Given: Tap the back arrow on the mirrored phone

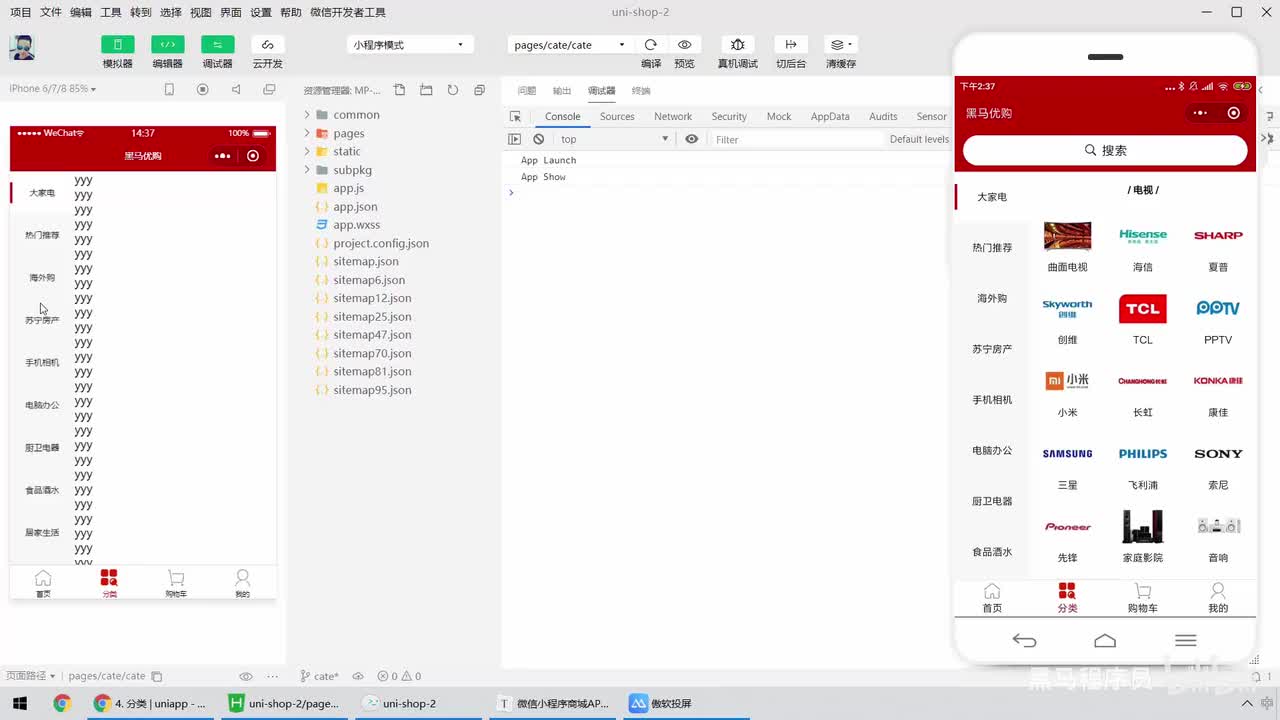Looking at the screenshot, I should (1024, 641).
